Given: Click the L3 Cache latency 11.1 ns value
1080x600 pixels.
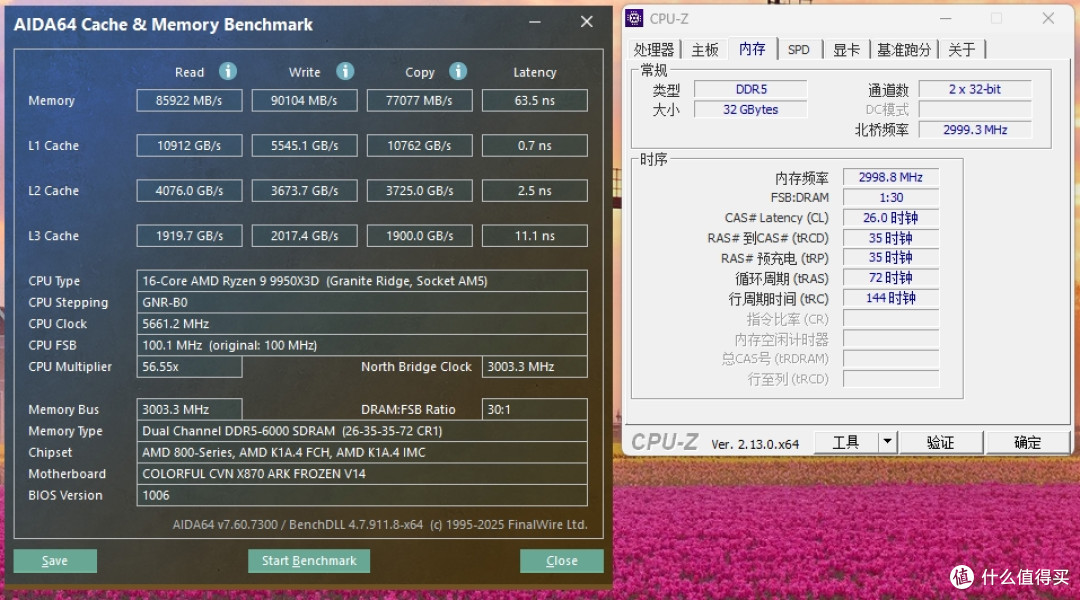Looking at the screenshot, I should pos(534,236).
